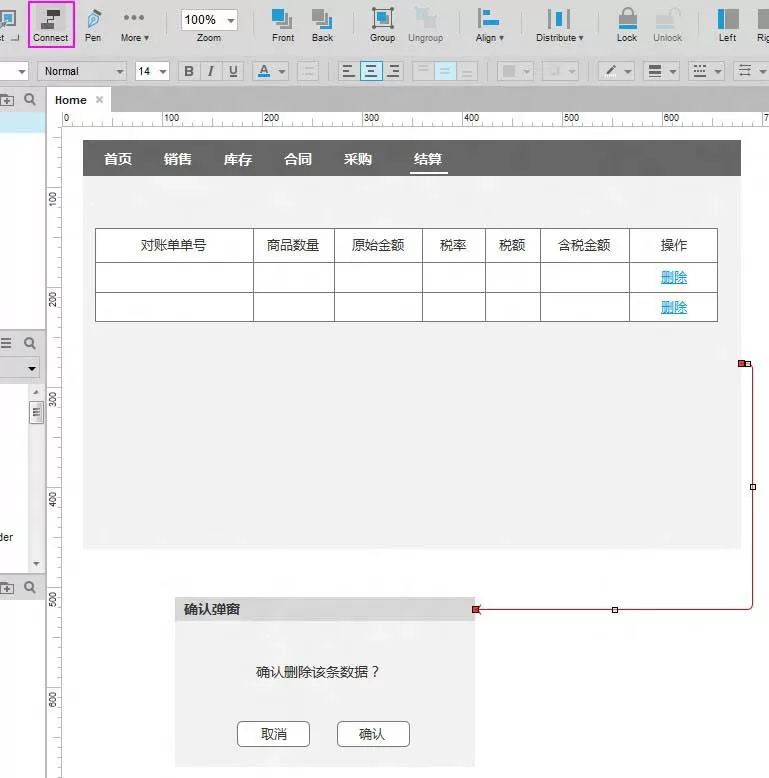Click the font size 14 field
Screen dimensions: 769x778
(x=152, y=71)
